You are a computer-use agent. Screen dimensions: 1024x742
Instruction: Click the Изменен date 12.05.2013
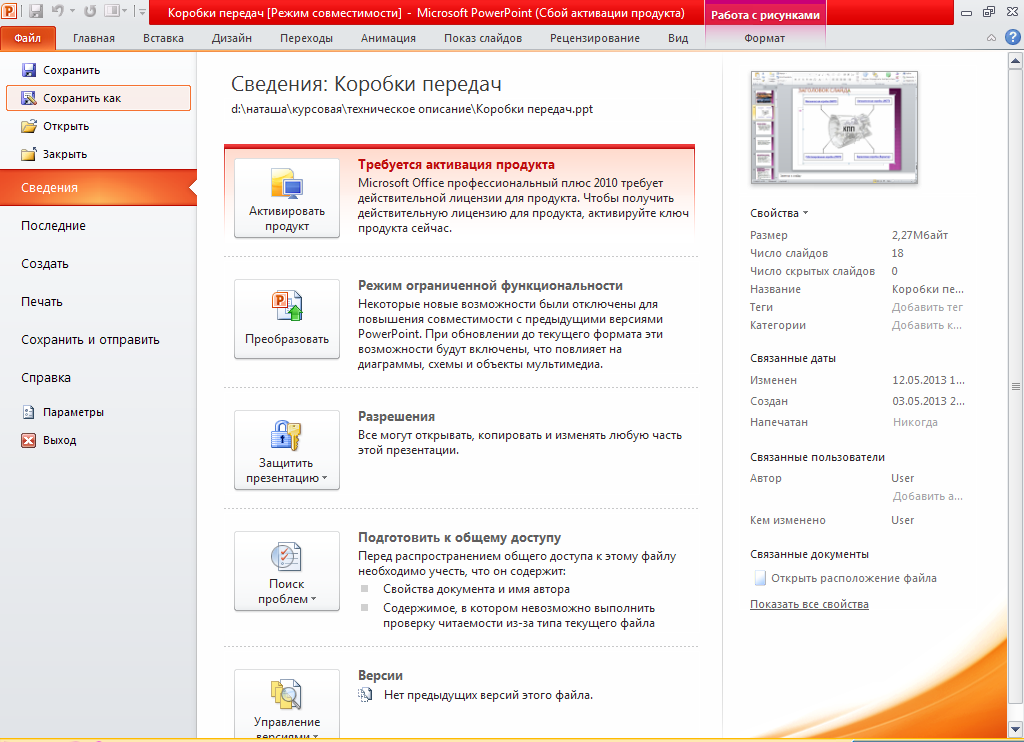click(x=928, y=379)
